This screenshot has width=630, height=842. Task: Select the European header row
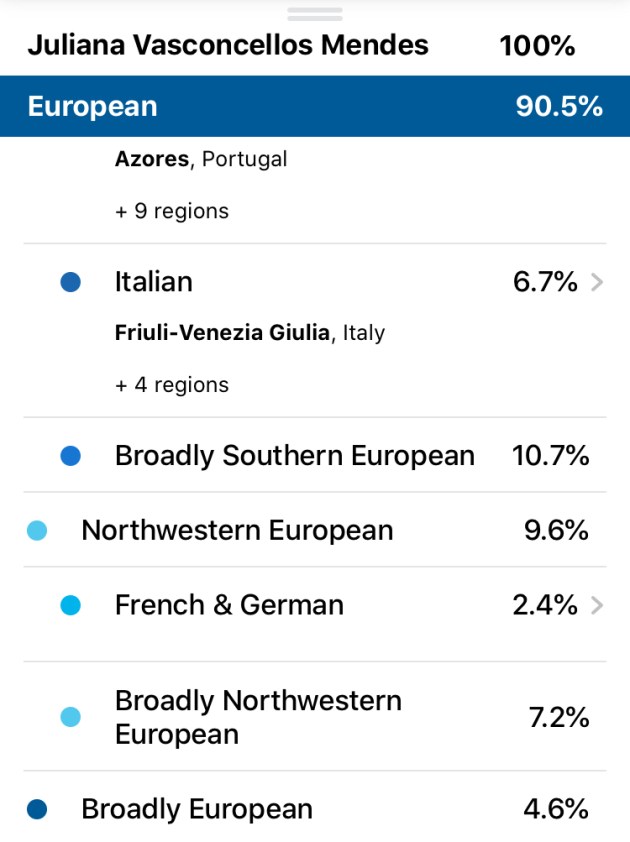click(315, 107)
